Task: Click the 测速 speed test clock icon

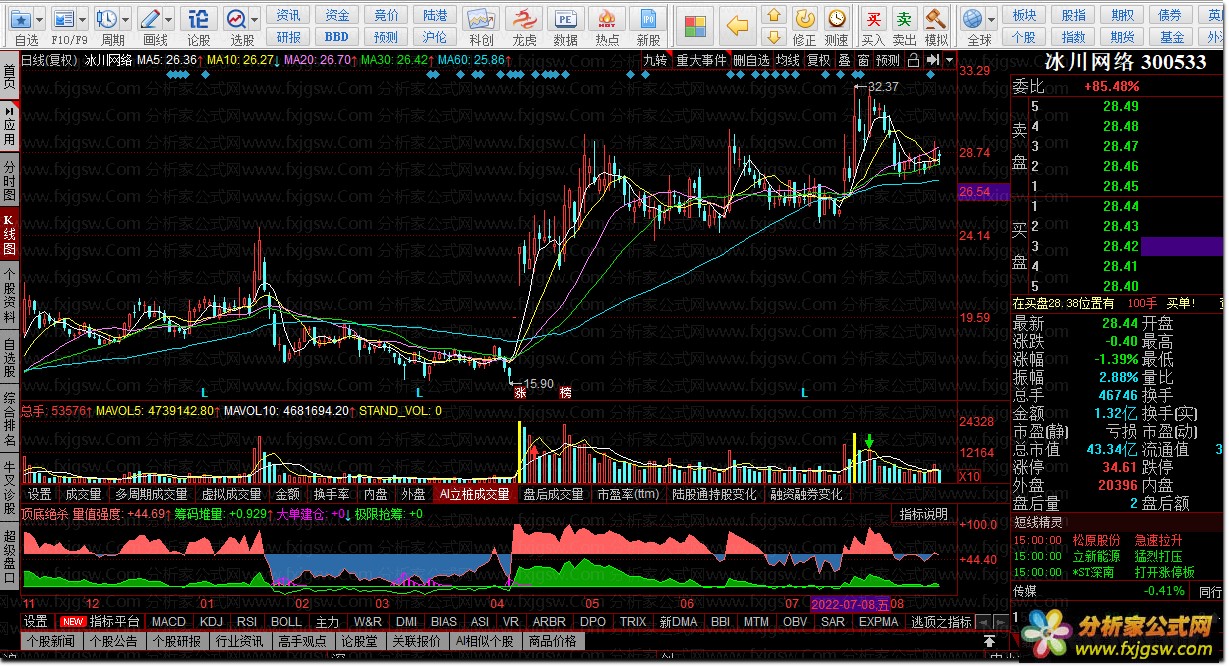Action: (836, 19)
